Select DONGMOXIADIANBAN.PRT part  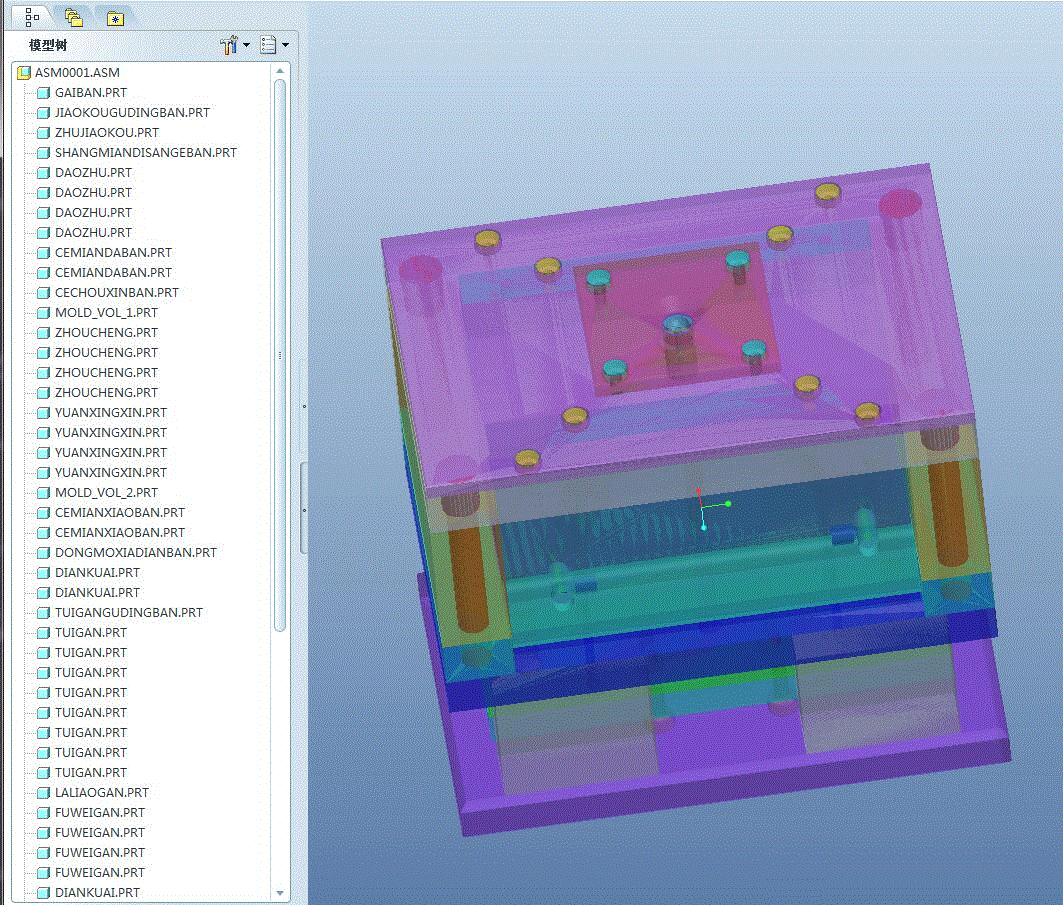coord(136,552)
